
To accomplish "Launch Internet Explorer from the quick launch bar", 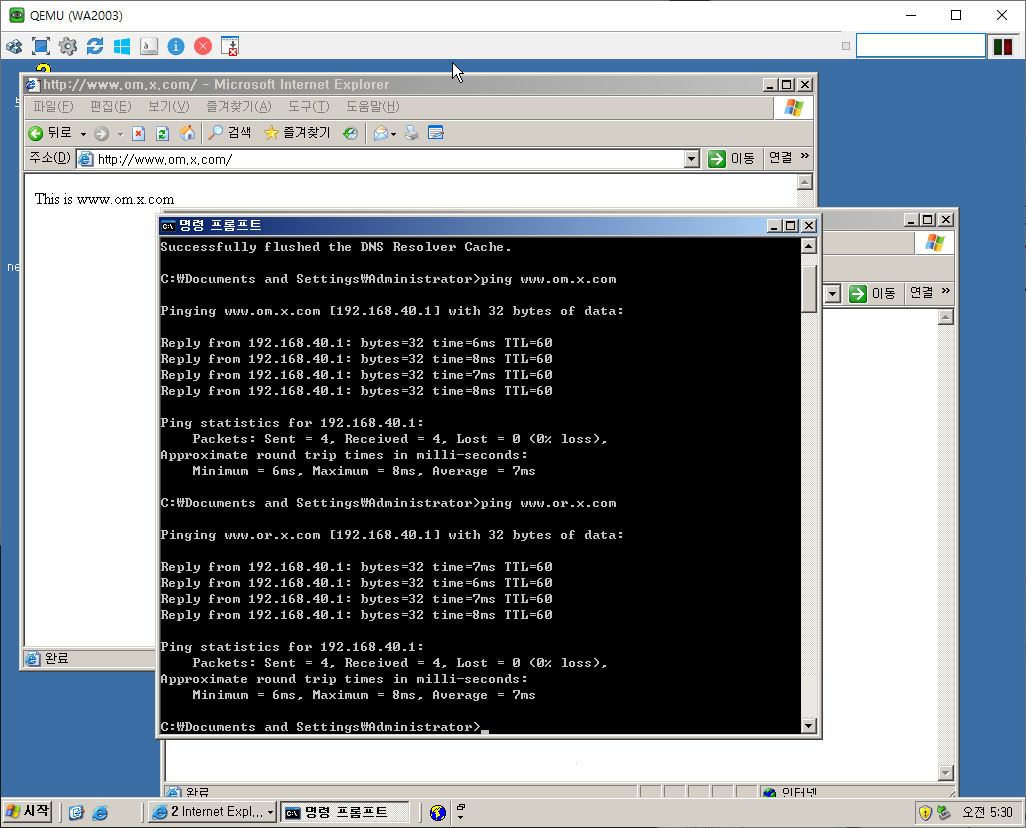I will click(100, 813).
